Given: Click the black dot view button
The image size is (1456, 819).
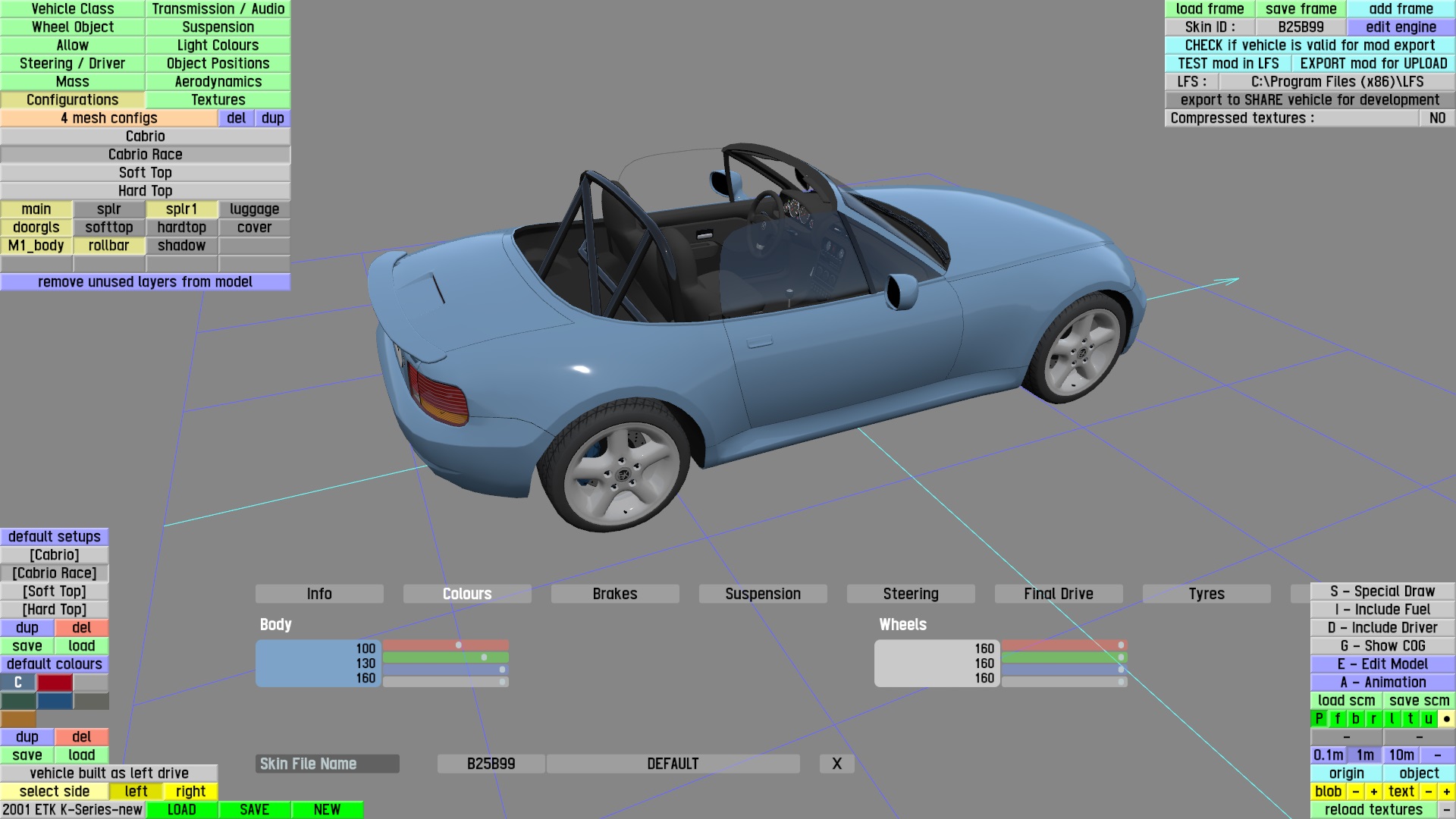Looking at the screenshot, I should click(1446, 718).
